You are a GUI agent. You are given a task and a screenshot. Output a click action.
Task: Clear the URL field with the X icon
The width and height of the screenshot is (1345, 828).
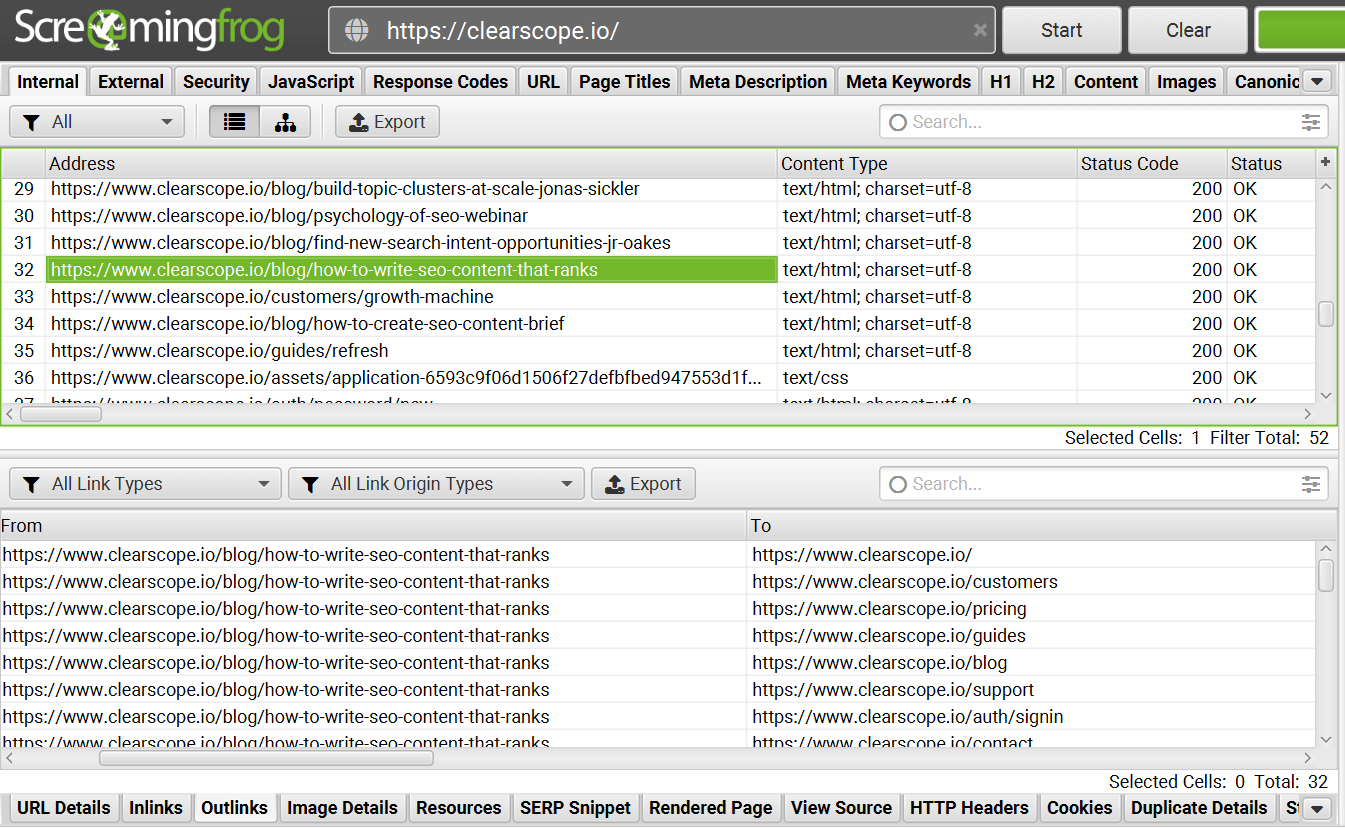pyautogui.click(x=980, y=30)
